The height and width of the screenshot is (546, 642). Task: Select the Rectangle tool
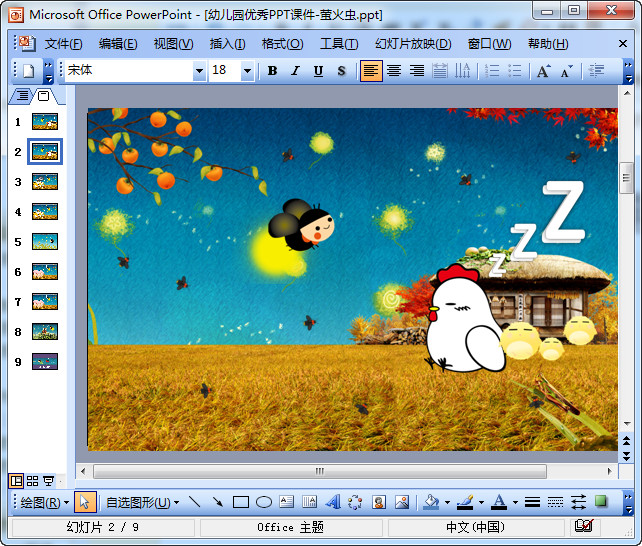click(241, 502)
